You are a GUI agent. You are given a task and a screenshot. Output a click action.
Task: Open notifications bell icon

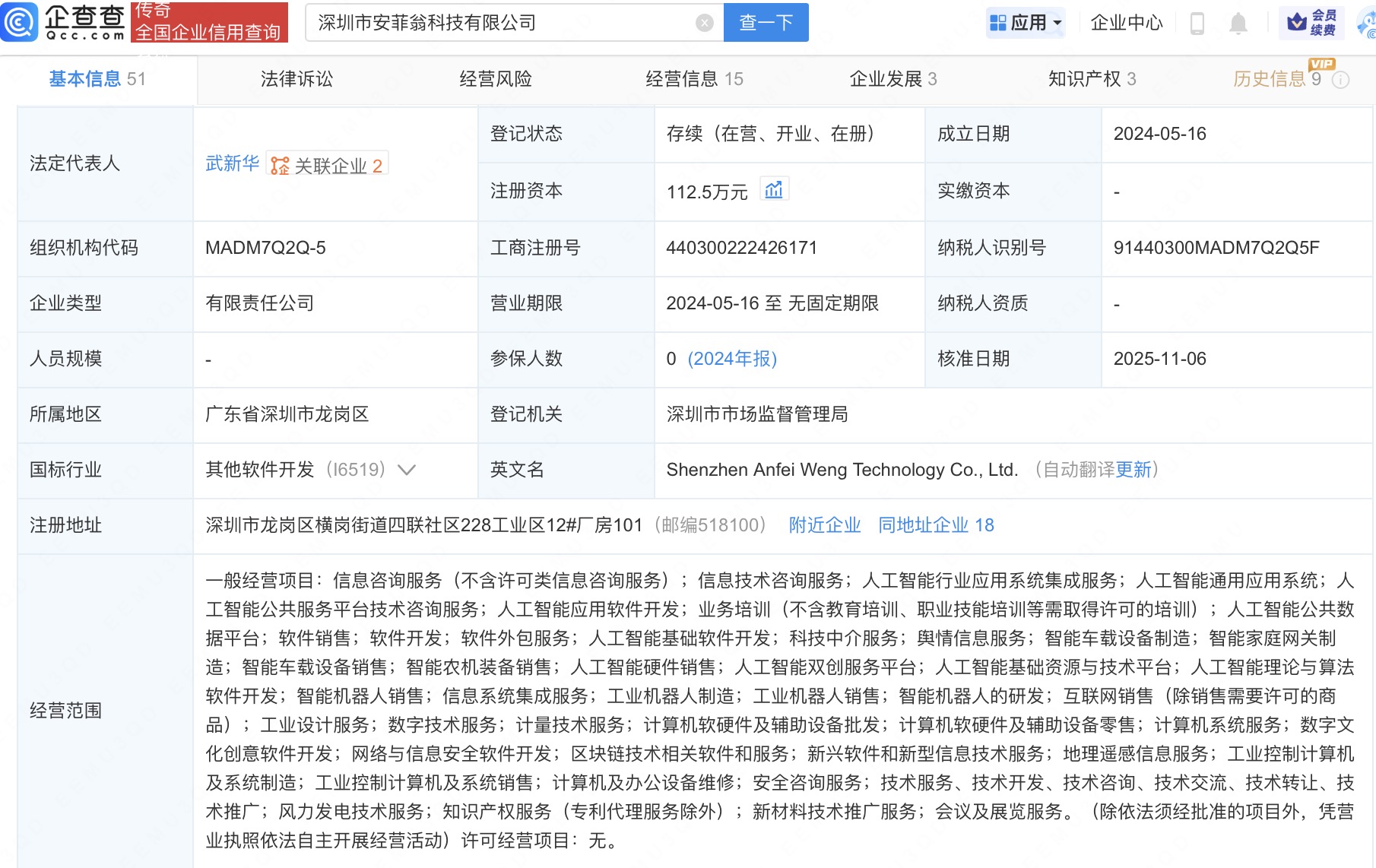pos(1238,24)
